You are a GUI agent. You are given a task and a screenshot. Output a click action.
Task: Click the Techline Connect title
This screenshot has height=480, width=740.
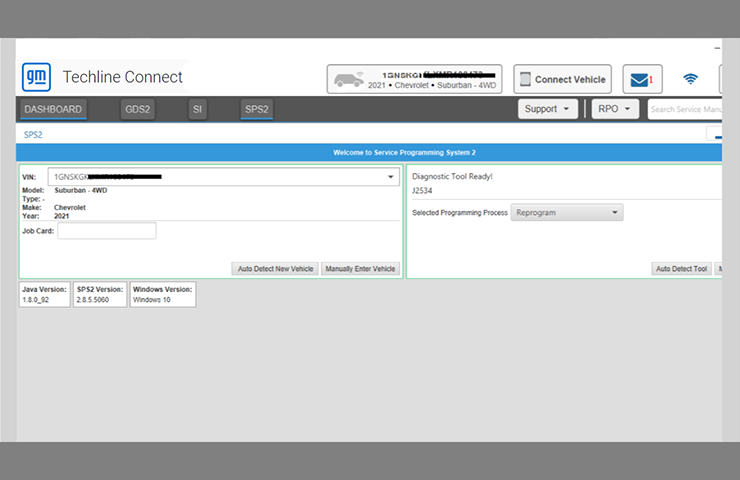coord(123,77)
